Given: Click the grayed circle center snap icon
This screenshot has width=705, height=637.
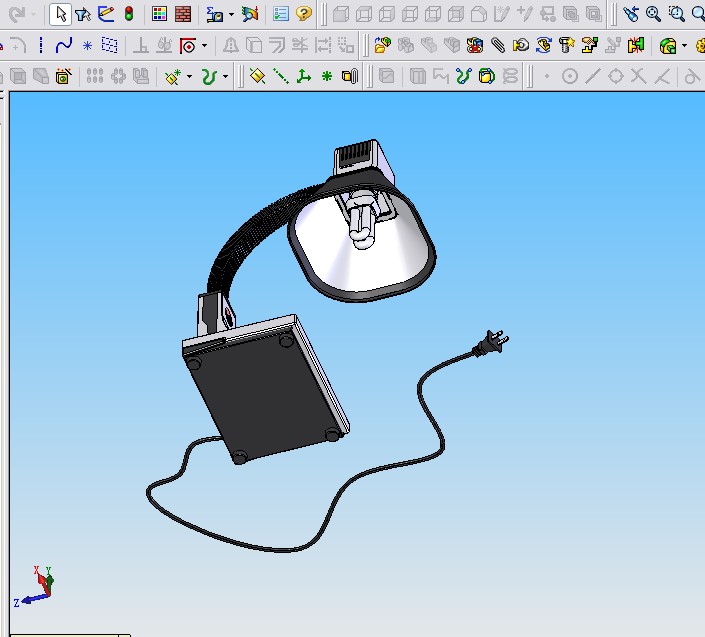Looking at the screenshot, I should (570, 76).
